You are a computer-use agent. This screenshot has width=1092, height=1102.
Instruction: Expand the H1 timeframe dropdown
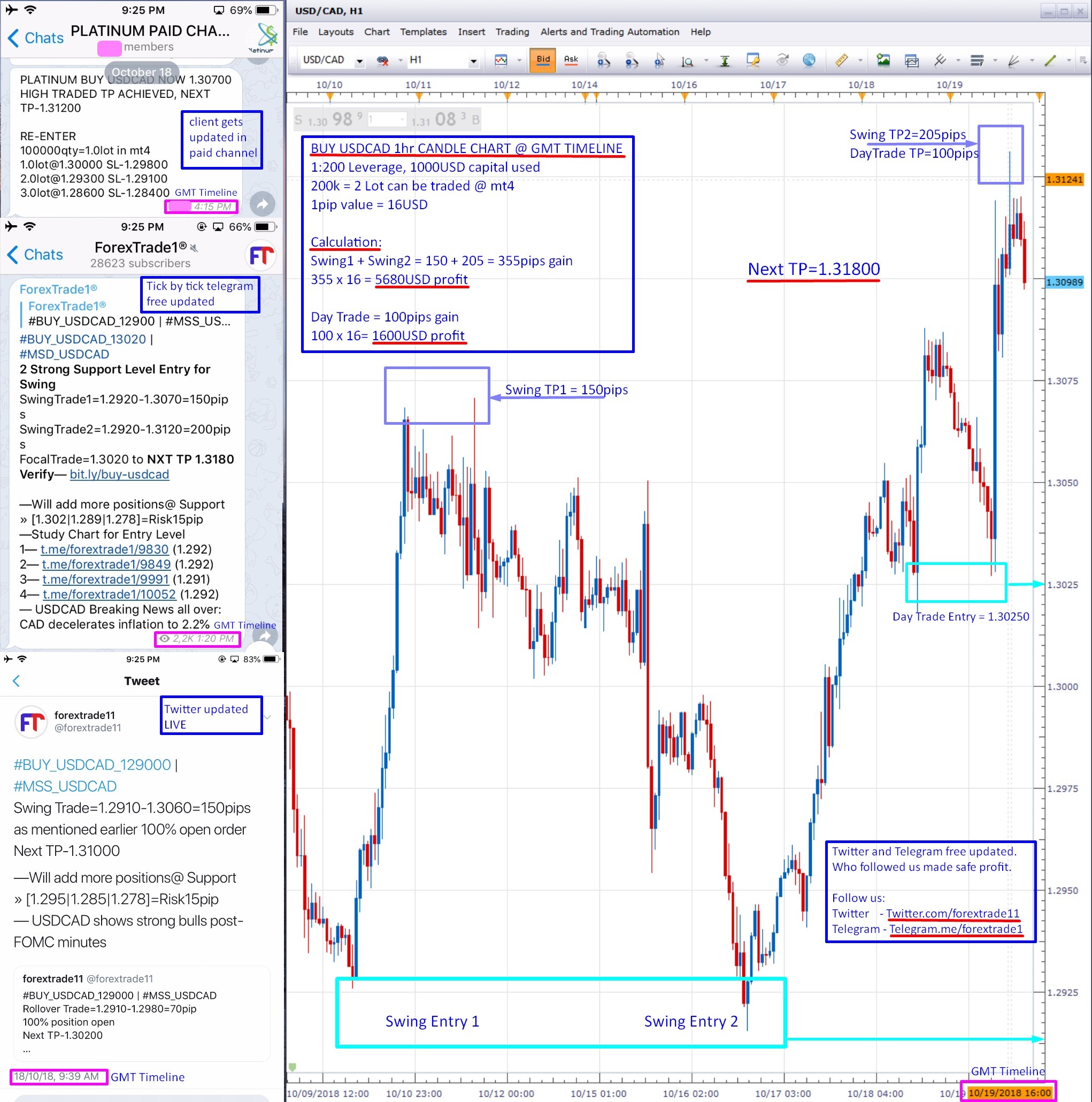[x=473, y=60]
